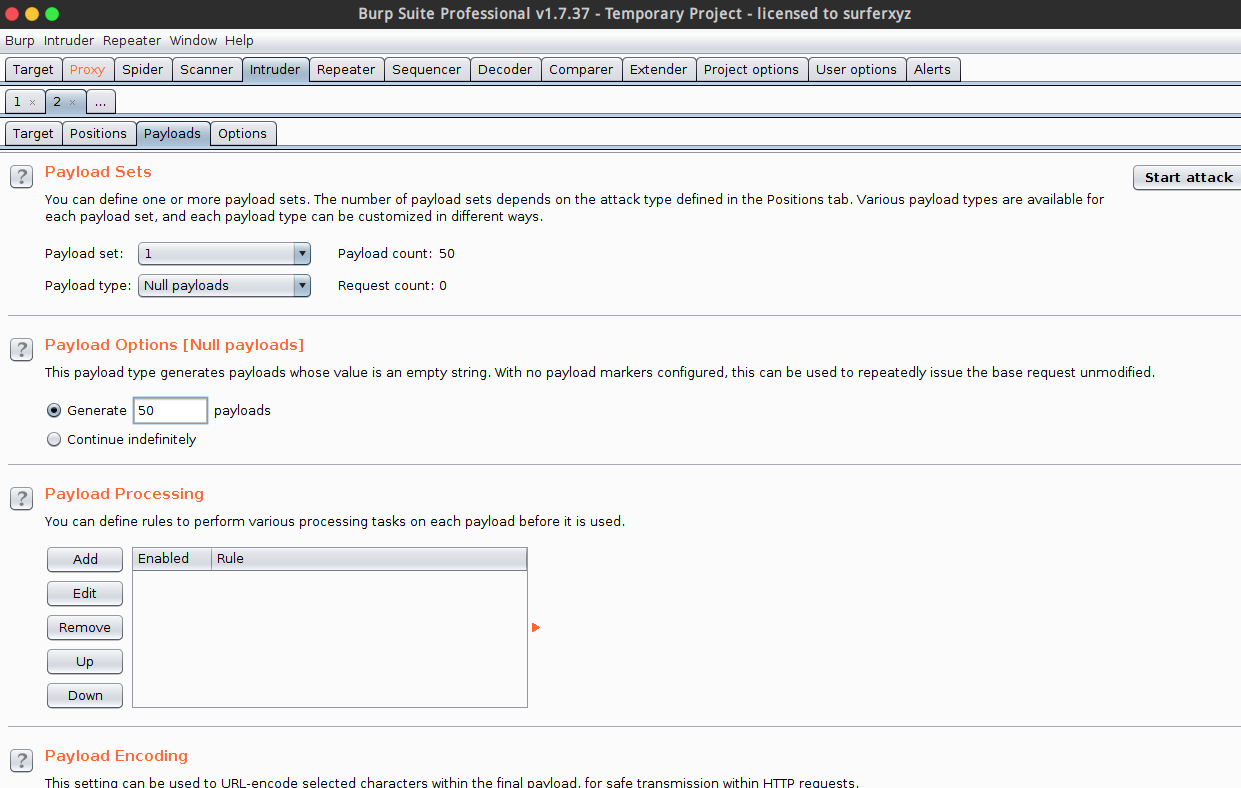Viewport: 1241px width, 788px height.
Task: Switch to the main Target tab
Action: pos(33,70)
